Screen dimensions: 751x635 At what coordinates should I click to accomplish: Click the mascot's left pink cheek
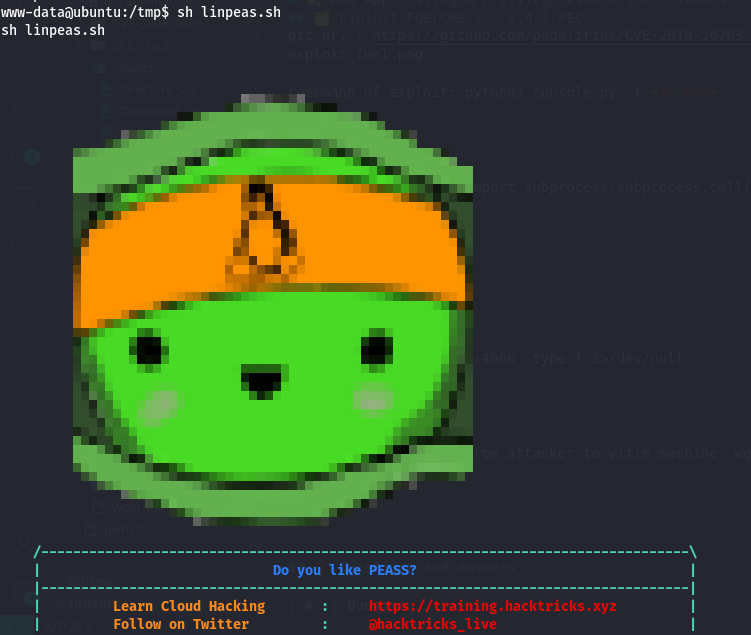coord(160,404)
